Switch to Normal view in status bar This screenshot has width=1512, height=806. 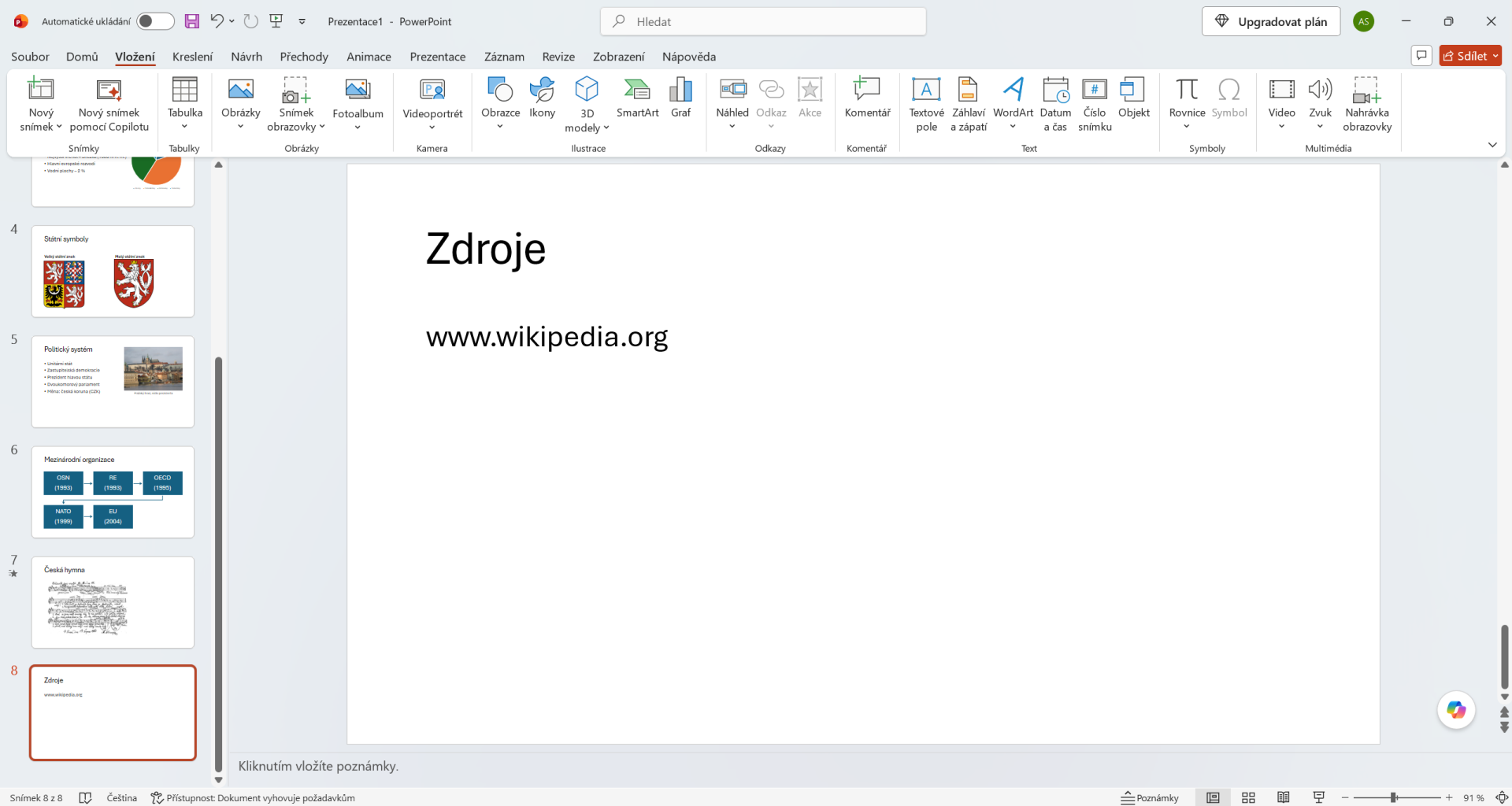1213,797
